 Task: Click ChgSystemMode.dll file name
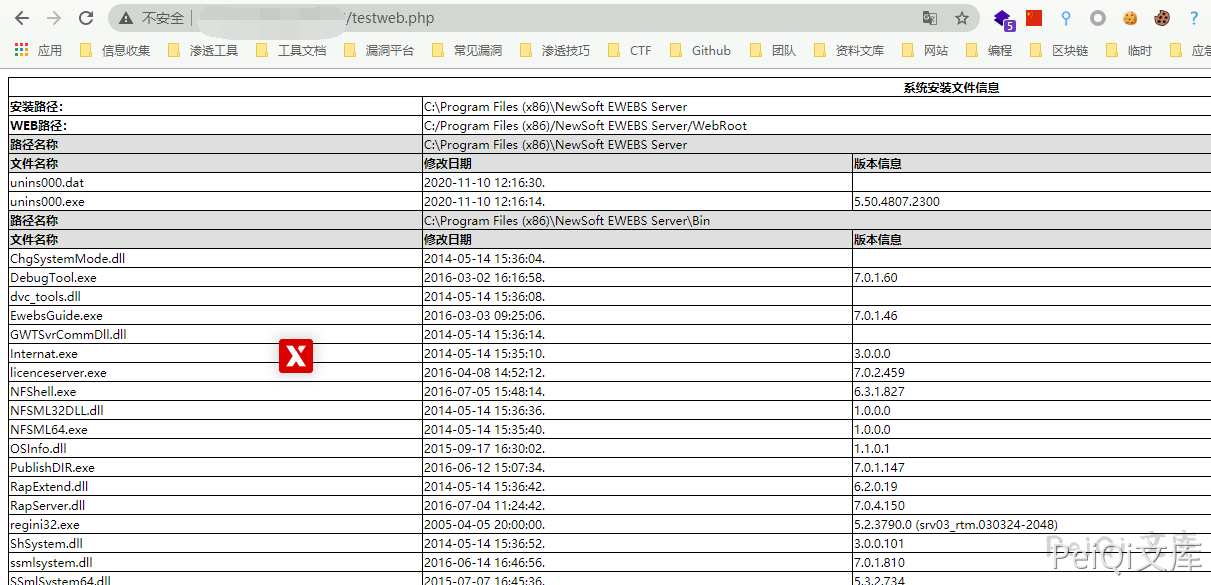[x=67, y=259]
